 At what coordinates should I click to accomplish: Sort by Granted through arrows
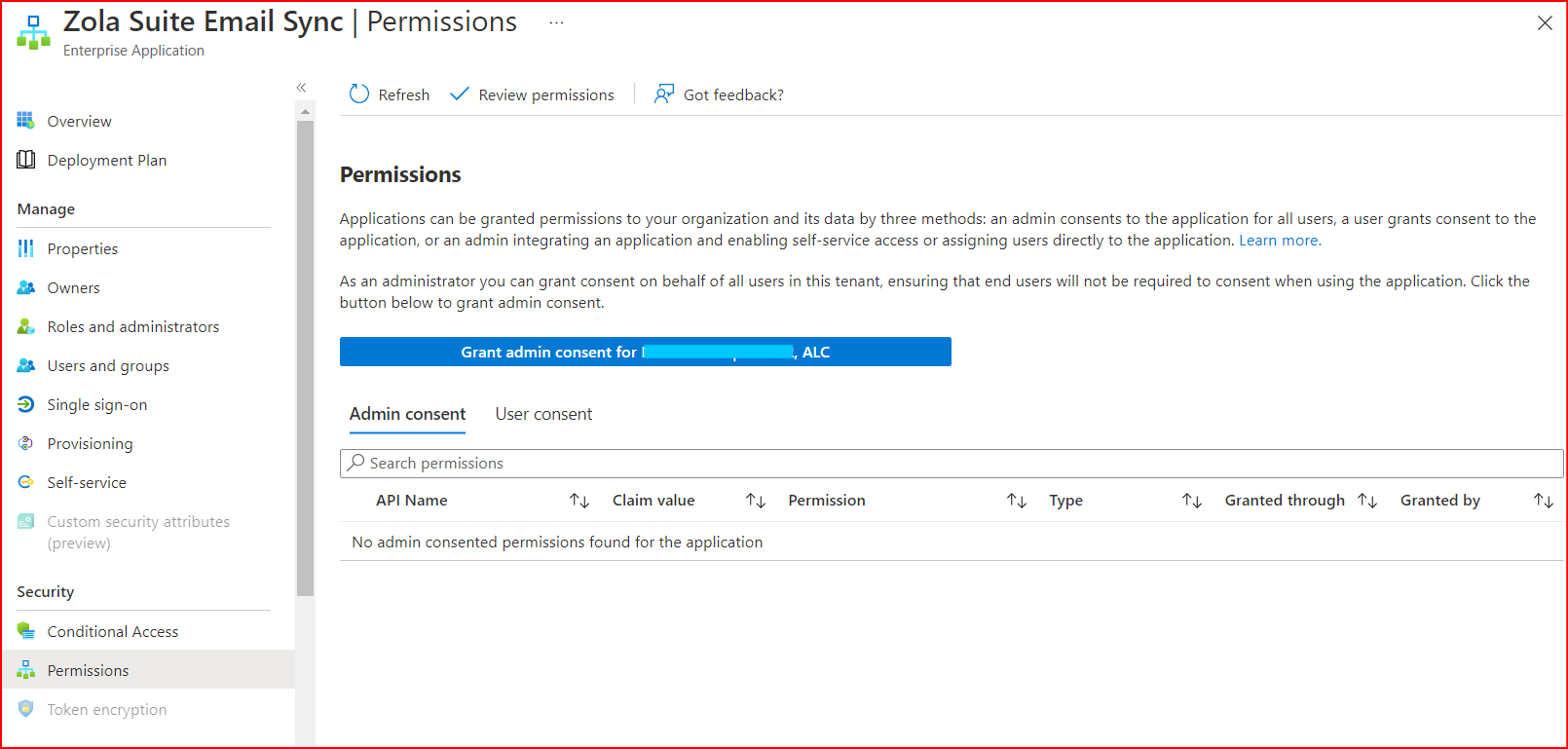(x=1367, y=501)
